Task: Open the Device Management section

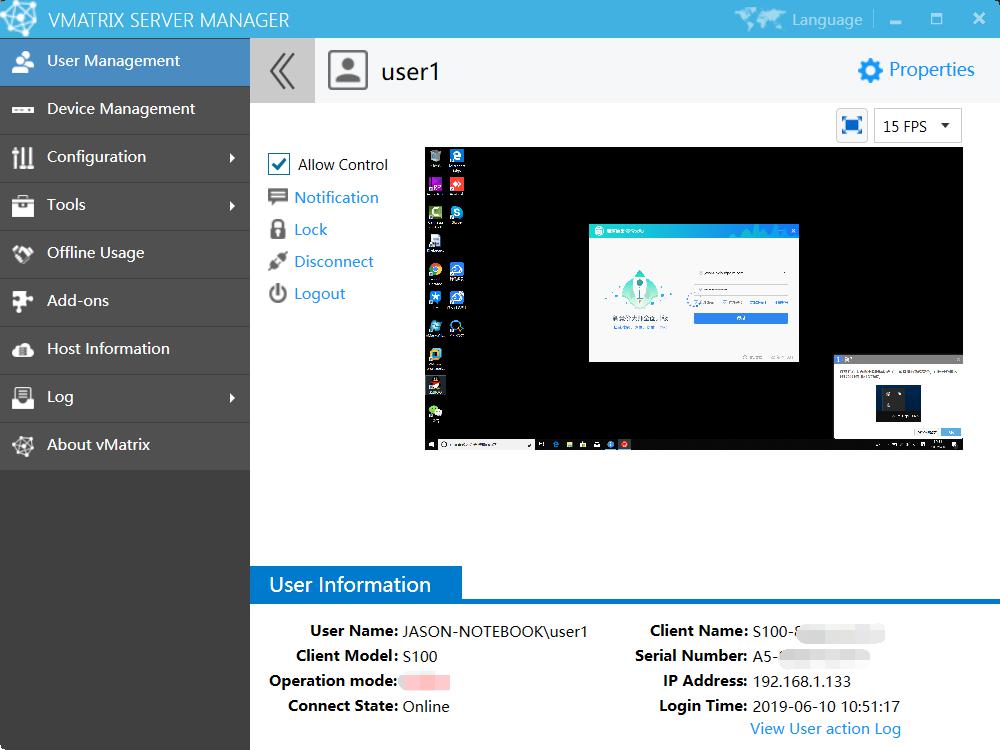Action: coord(125,110)
